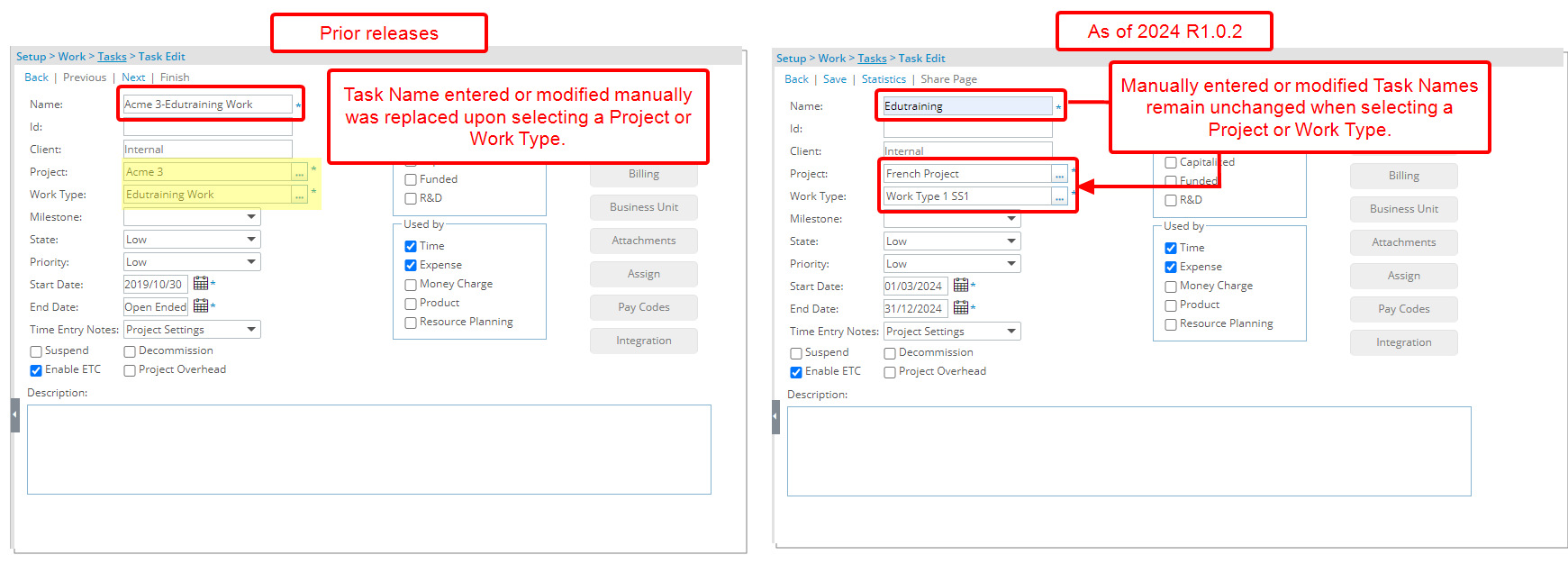Click Id field in left panel
Screen dimensions: 1568x564
208,127
